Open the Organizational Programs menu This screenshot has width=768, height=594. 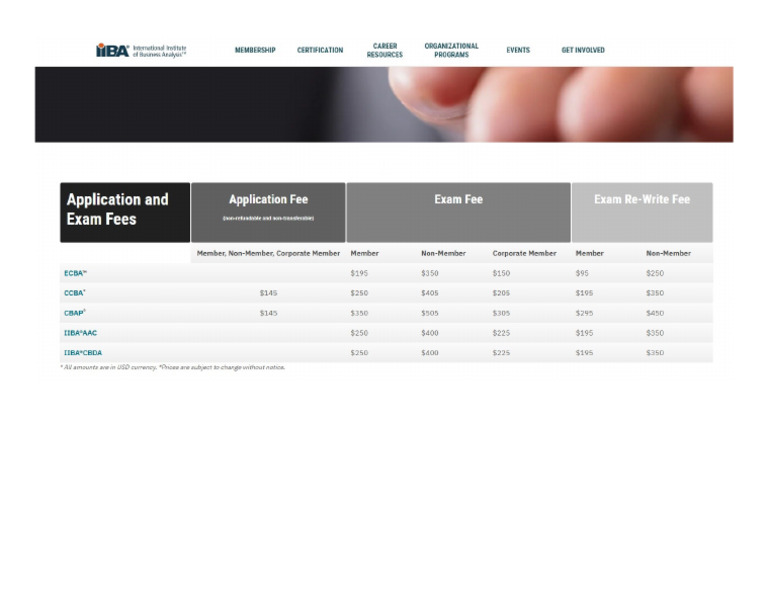451,50
